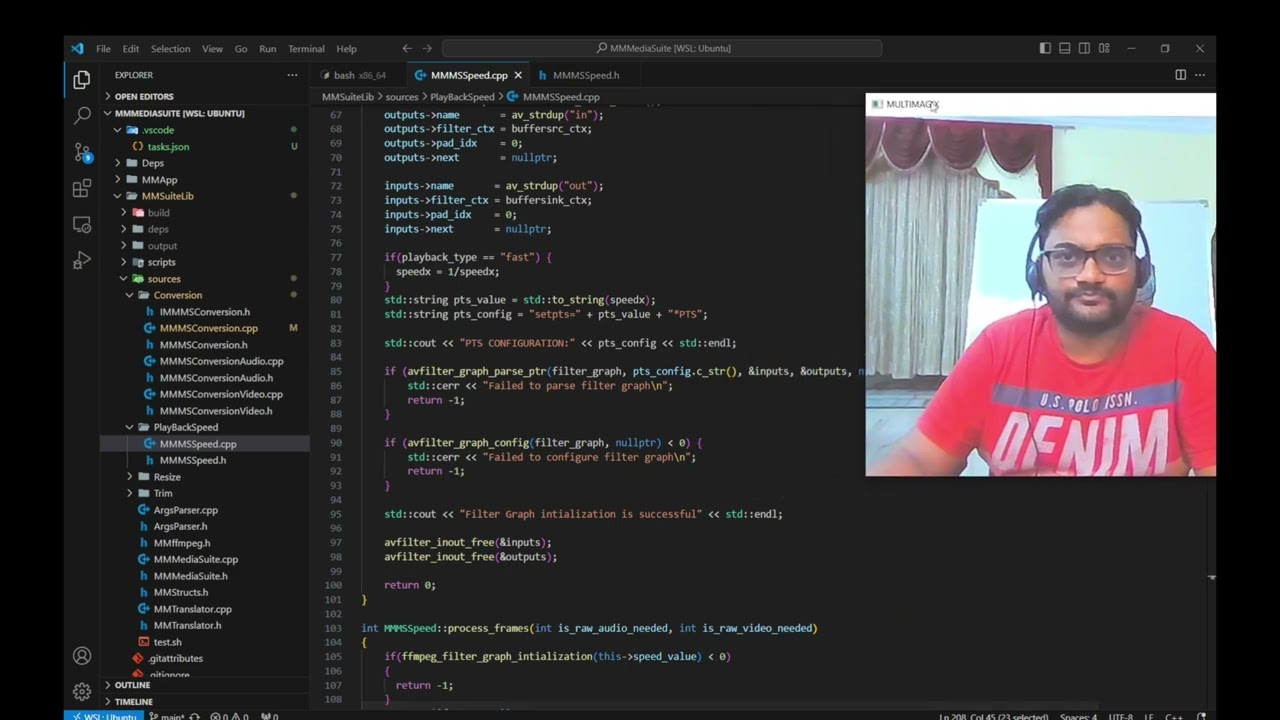Viewport: 1280px width, 720px height.
Task: Click the forwarded ports indicator in status bar
Action: tap(269, 716)
